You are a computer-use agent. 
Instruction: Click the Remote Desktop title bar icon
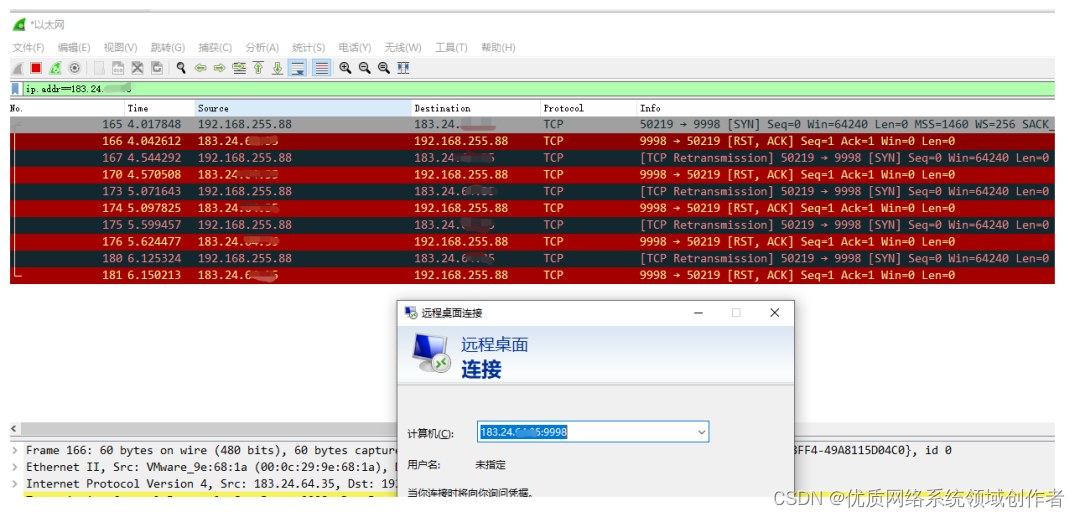click(411, 313)
